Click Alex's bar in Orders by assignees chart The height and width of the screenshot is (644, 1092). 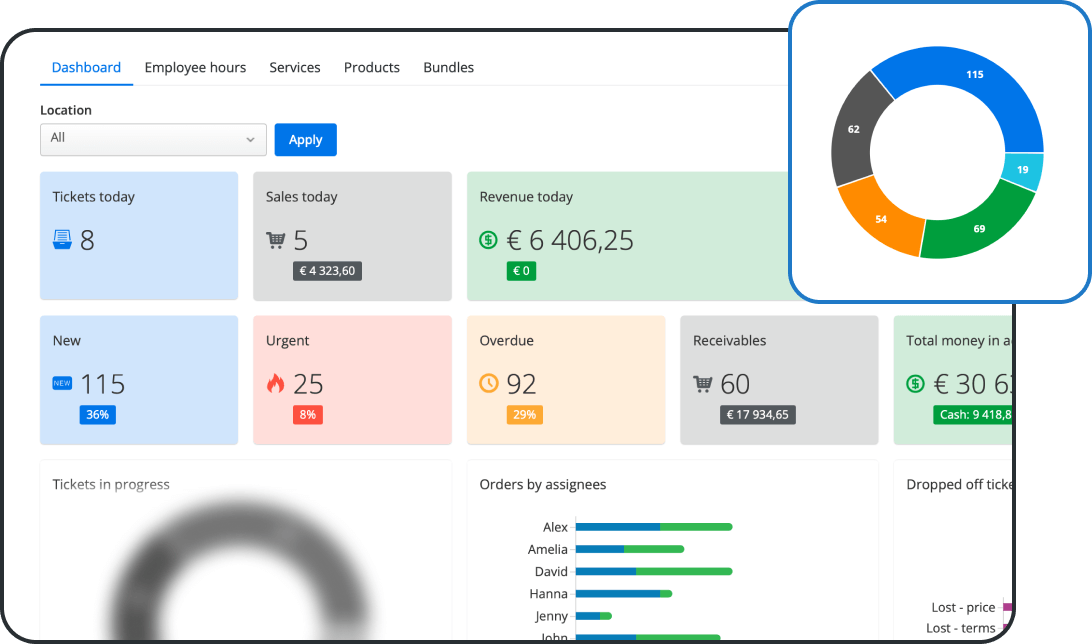tap(655, 527)
